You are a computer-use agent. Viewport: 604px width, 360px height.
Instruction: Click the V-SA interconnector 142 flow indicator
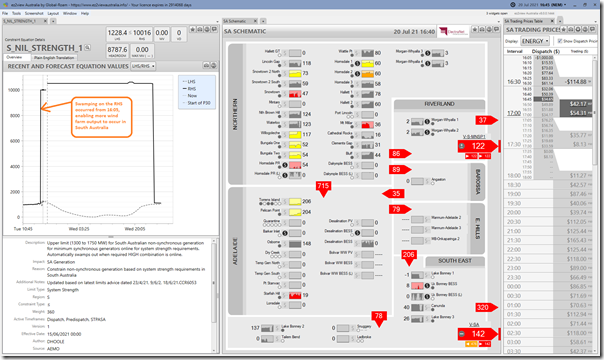(x=478, y=334)
